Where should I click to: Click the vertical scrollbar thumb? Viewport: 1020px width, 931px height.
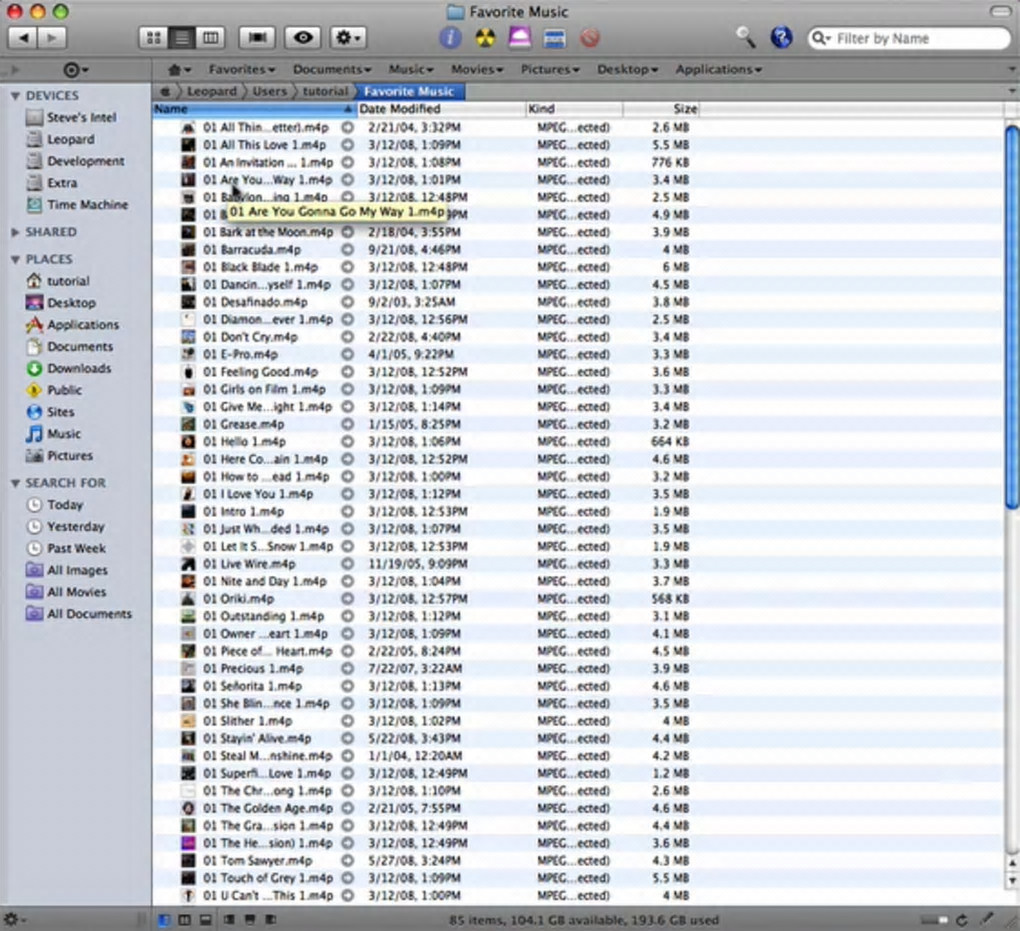(x=1012, y=317)
